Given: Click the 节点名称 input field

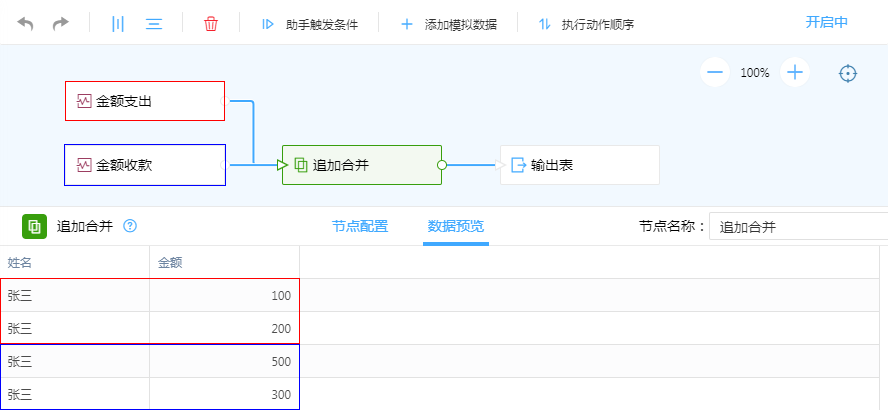Looking at the screenshot, I should point(798,227).
